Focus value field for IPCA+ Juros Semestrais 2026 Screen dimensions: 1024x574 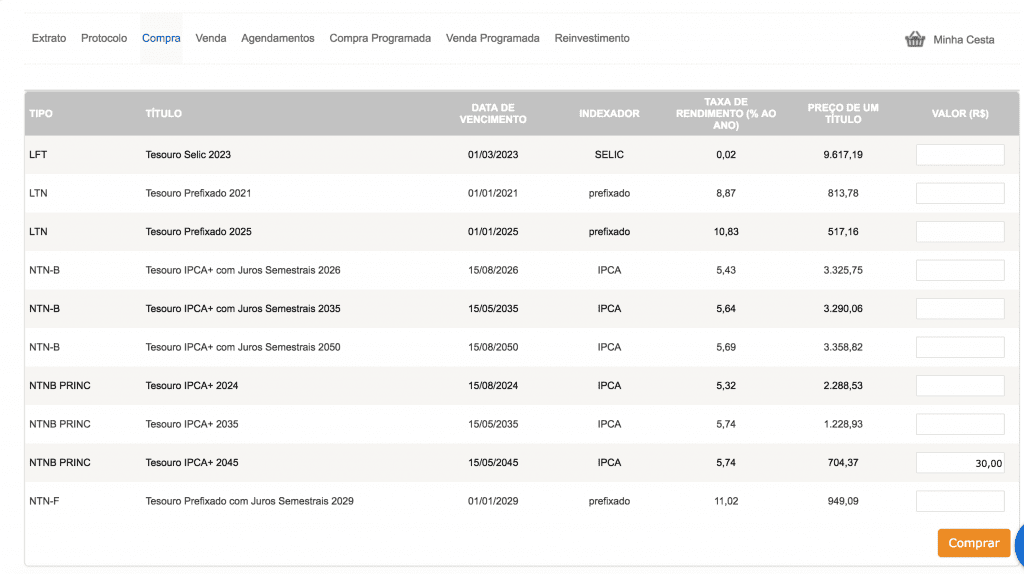pyautogui.click(x=960, y=270)
